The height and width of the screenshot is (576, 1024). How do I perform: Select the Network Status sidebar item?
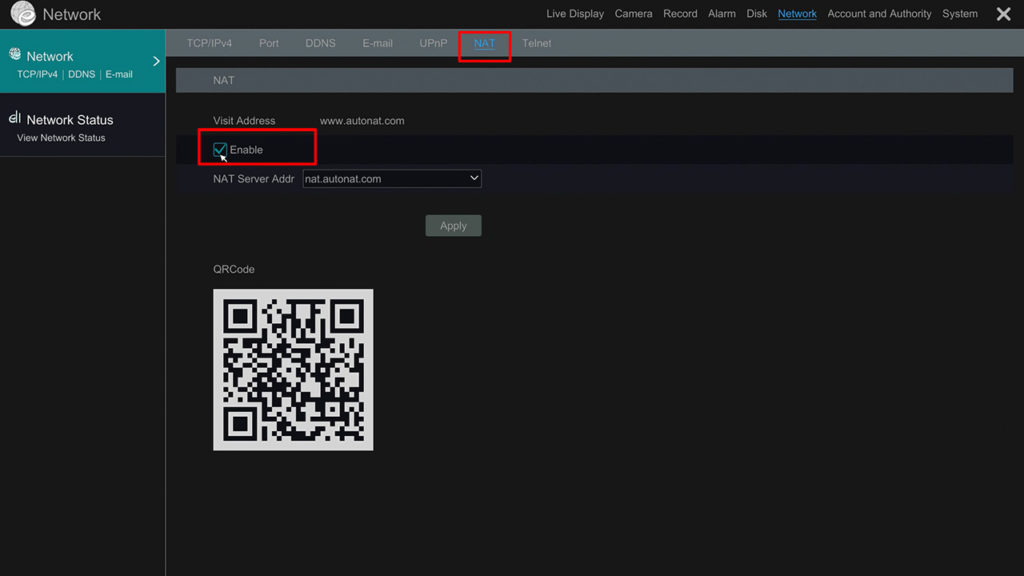click(82, 125)
